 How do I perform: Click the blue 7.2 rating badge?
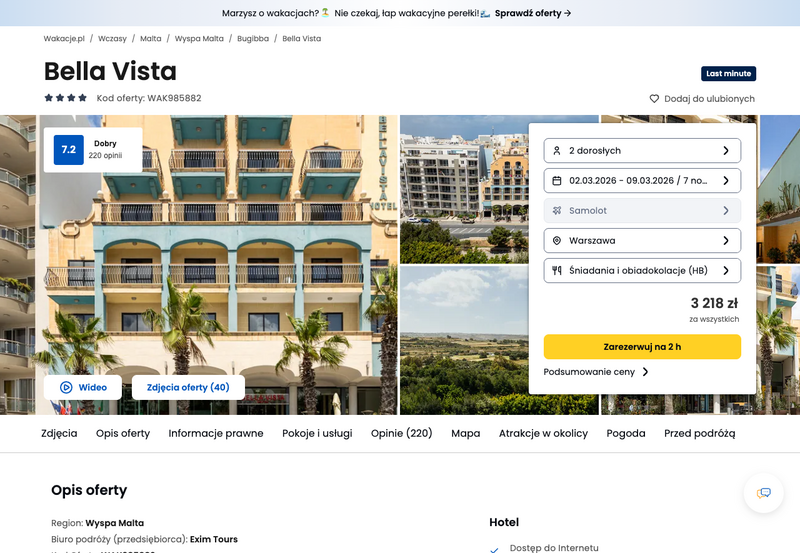(68, 149)
